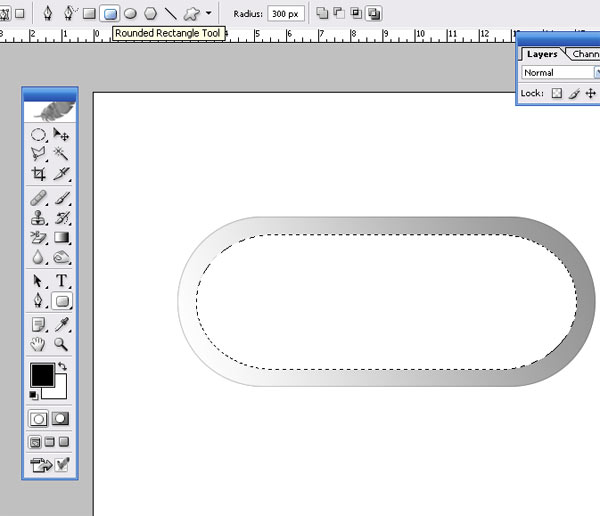Pick the Blur tool
The height and width of the screenshot is (516, 600).
(38, 257)
